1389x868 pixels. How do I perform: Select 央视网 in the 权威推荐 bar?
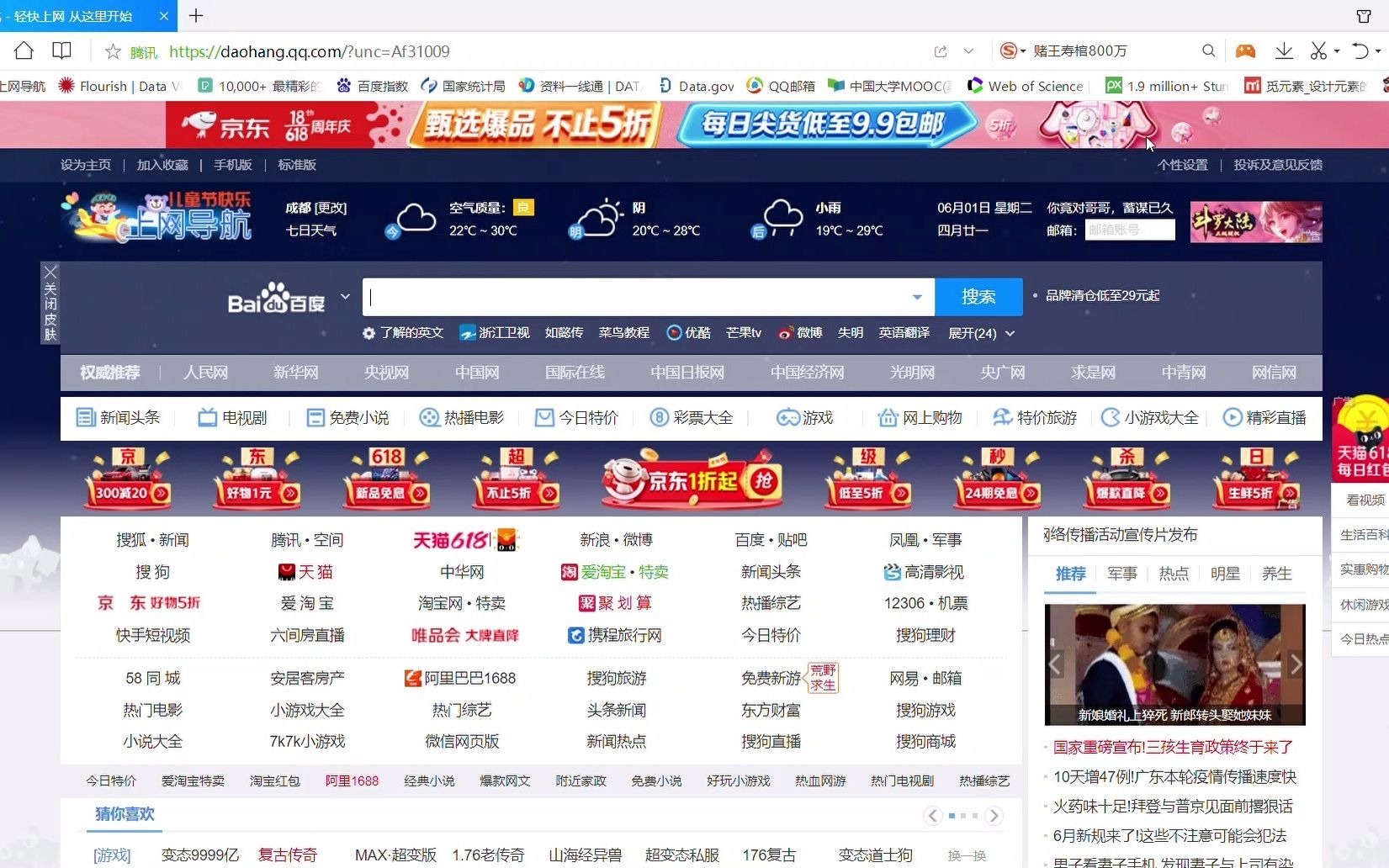[386, 373]
